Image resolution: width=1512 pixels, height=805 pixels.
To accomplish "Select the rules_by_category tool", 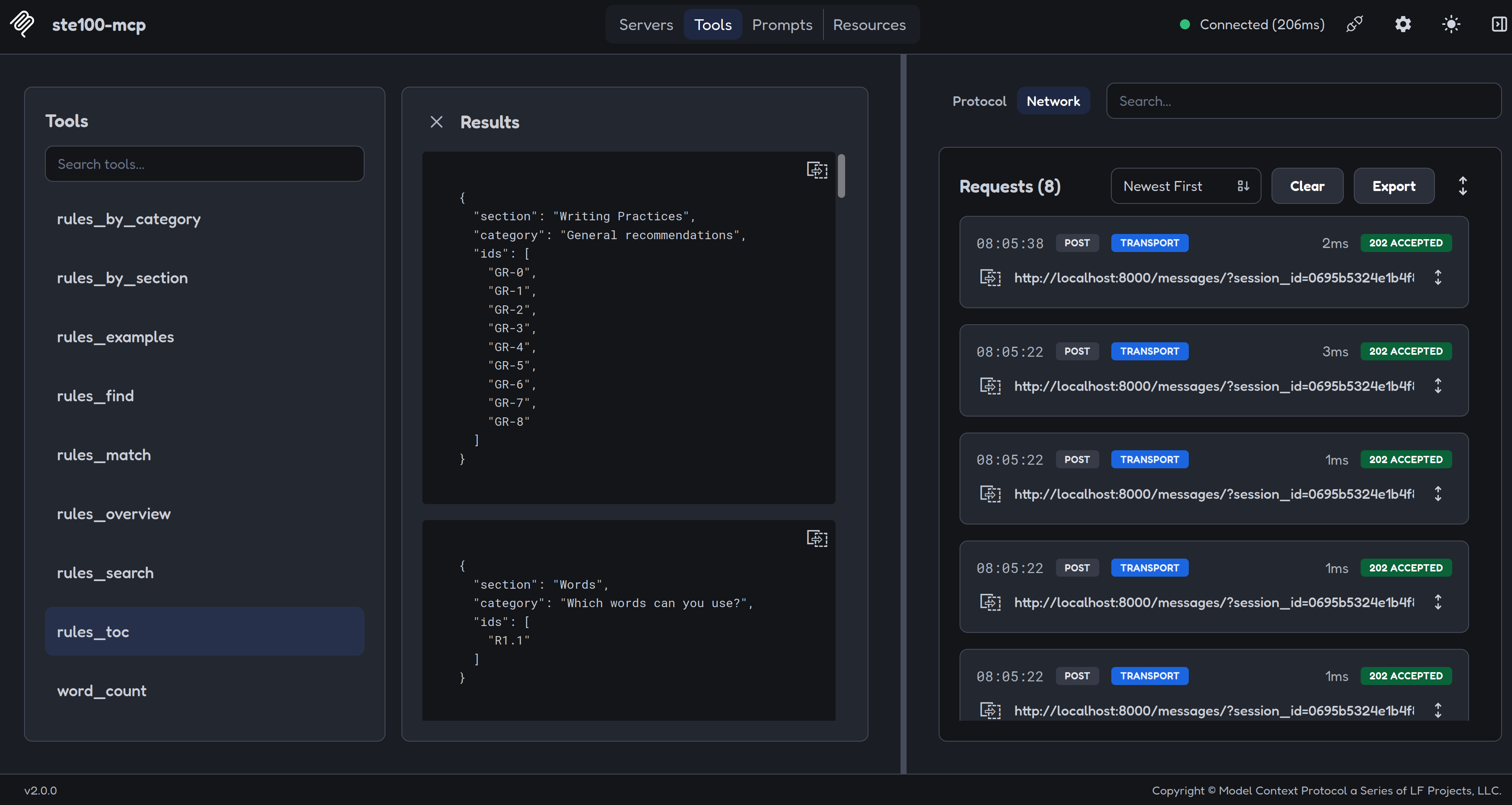I will pos(204,219).
